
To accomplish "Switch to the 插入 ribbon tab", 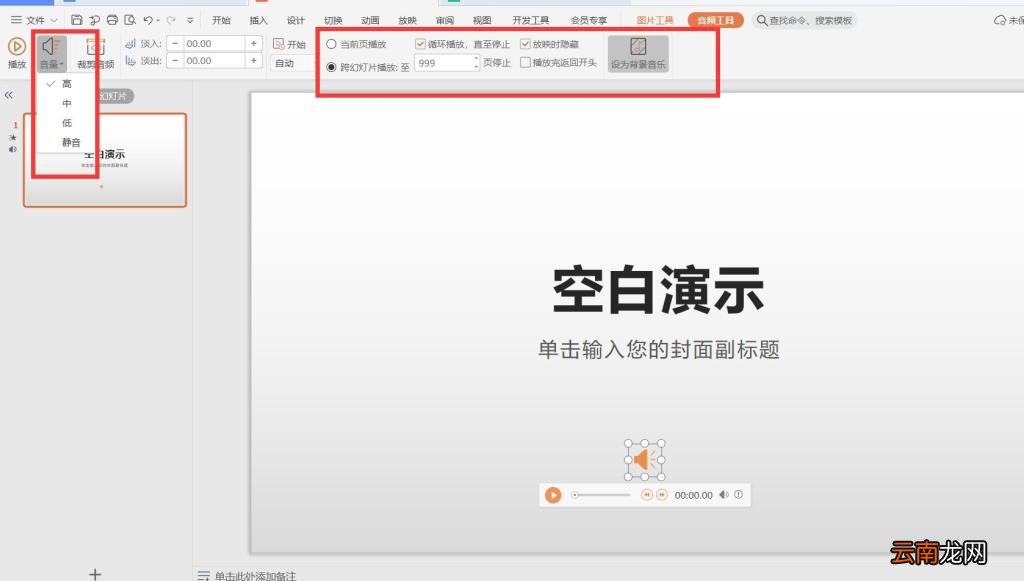I will [x=259, y=20].
